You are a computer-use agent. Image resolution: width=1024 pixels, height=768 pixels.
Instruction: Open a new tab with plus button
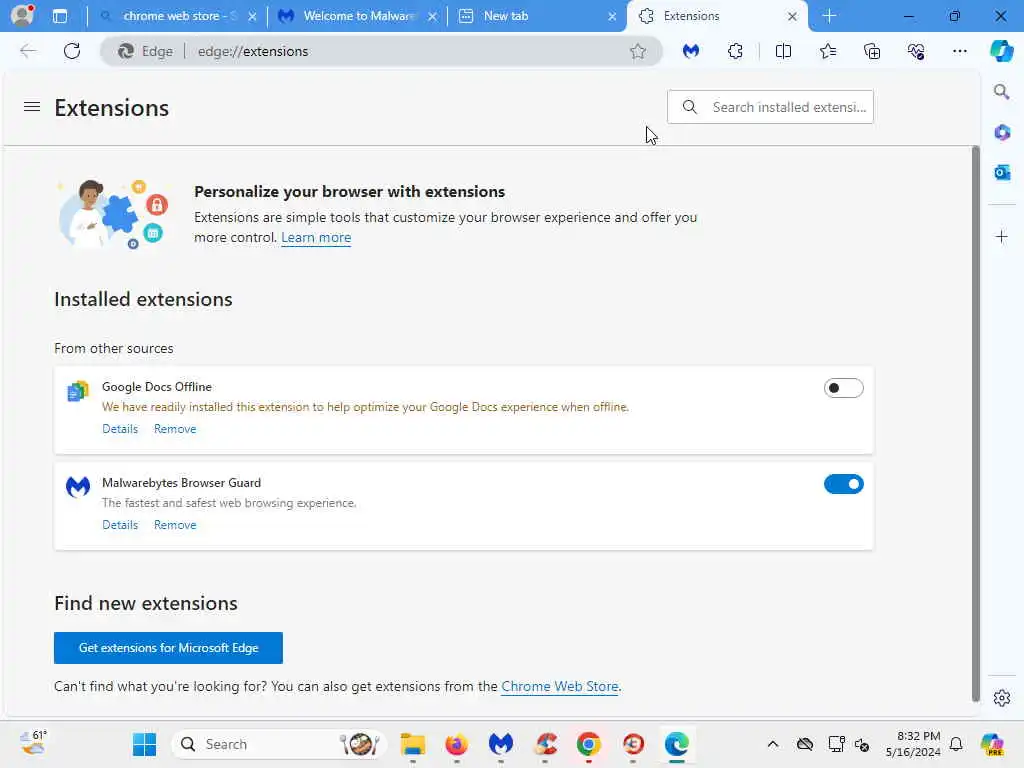[x=829, y=16]
